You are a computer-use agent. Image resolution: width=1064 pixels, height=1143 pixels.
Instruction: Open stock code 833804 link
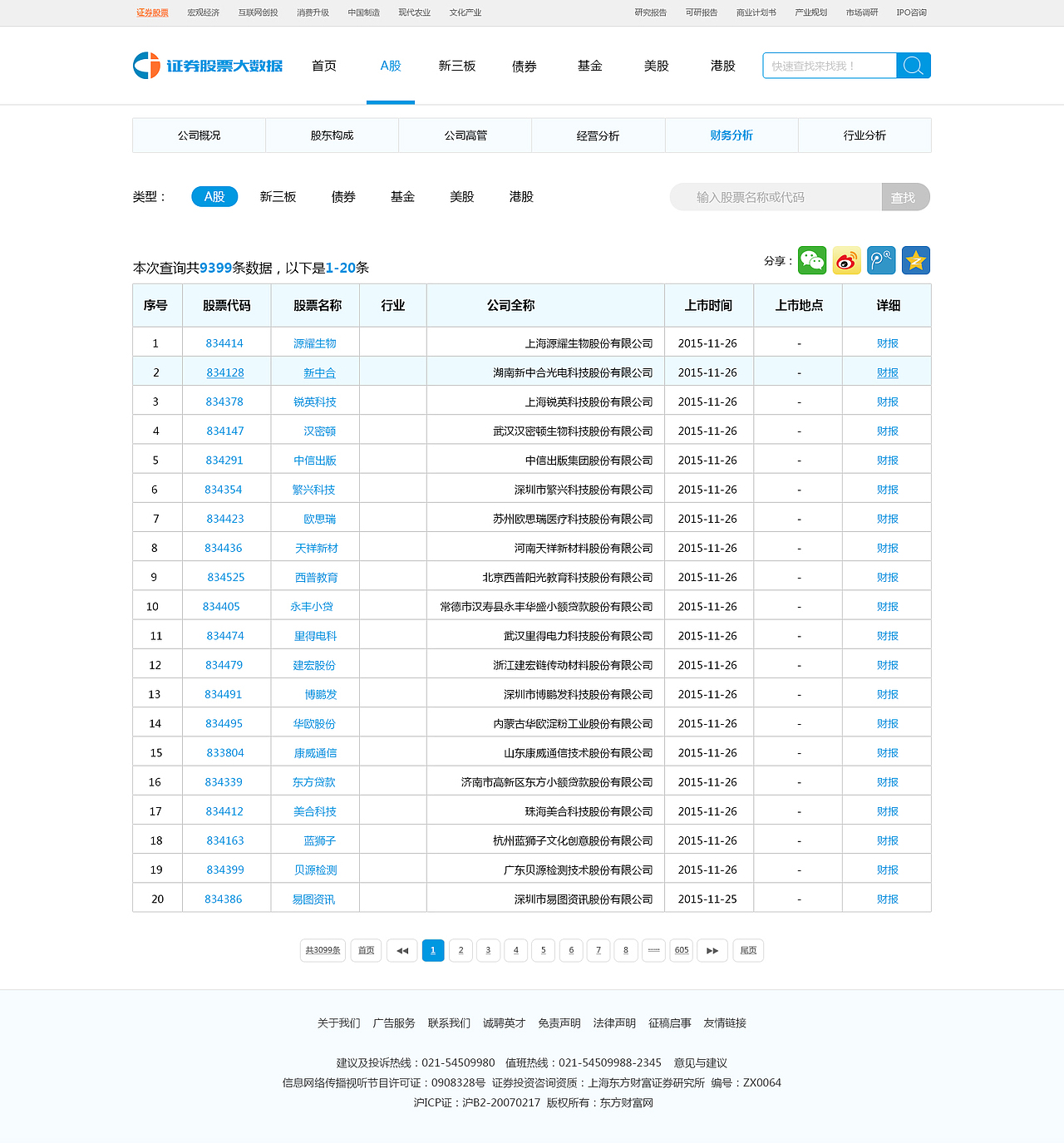point(225,753)
